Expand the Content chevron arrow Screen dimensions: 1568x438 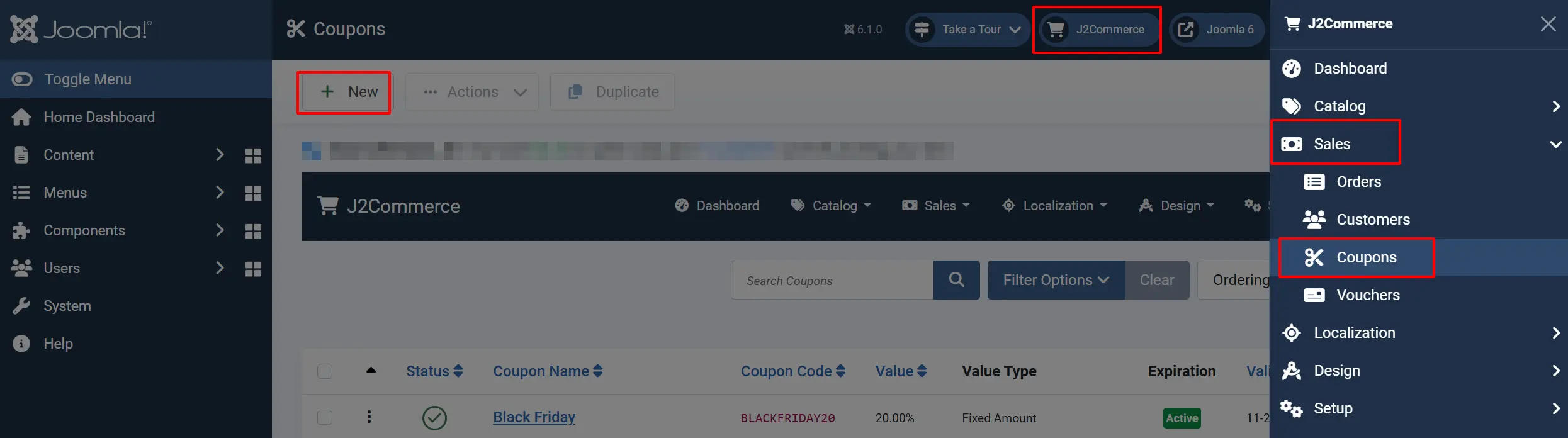click(220, 155)
